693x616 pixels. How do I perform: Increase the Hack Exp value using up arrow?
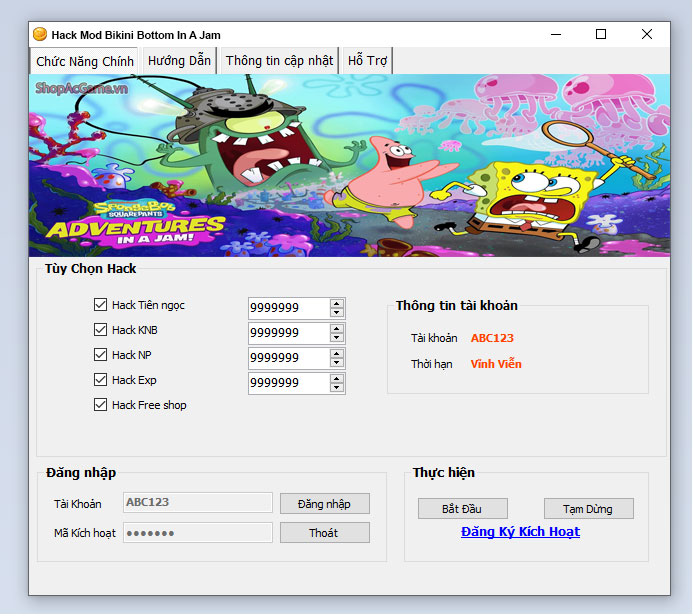(x=337, y=379)
